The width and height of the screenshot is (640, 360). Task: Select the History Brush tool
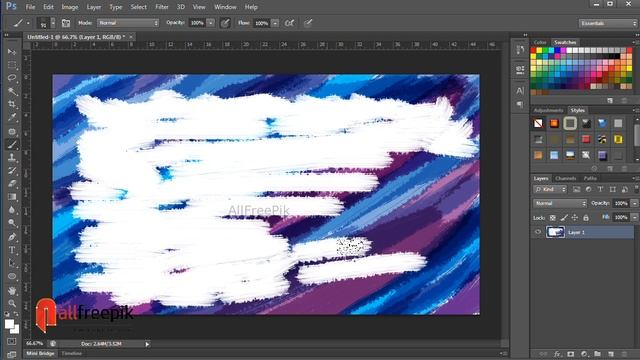point(12,171)
